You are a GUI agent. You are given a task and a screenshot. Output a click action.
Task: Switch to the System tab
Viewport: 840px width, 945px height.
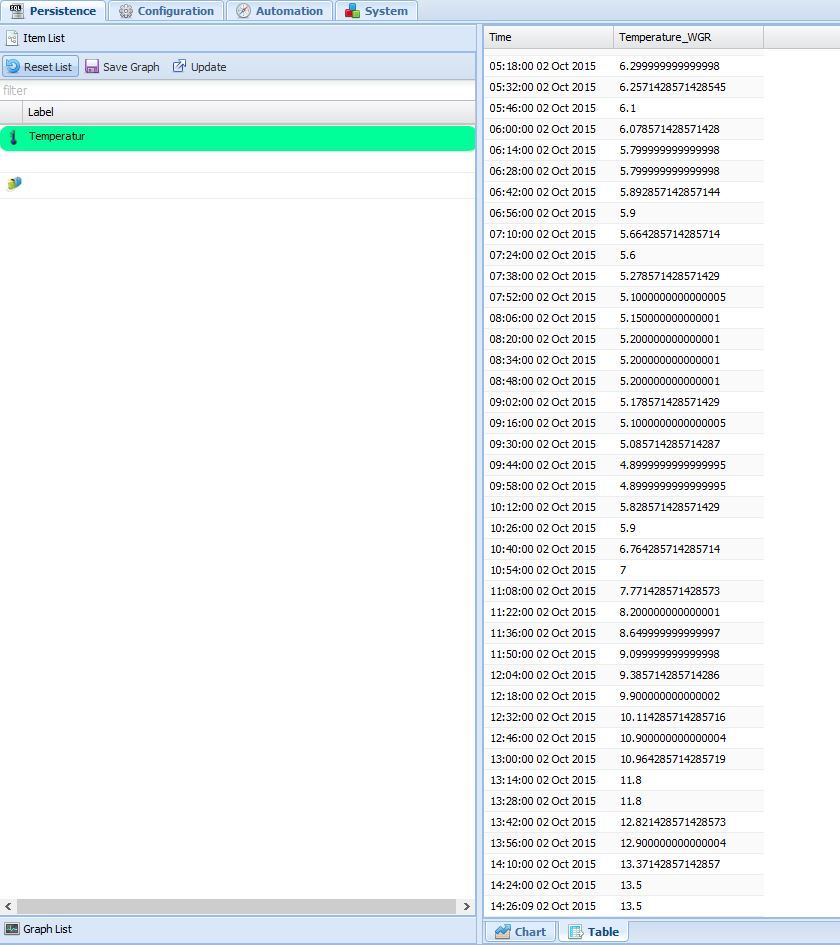(377, 11)
